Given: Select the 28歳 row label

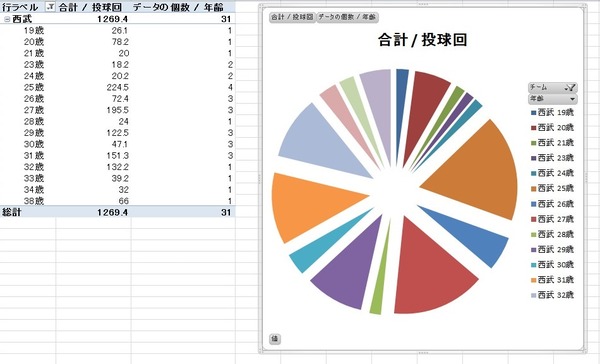Looking at the screenshot, I should (x=34, y=121).
